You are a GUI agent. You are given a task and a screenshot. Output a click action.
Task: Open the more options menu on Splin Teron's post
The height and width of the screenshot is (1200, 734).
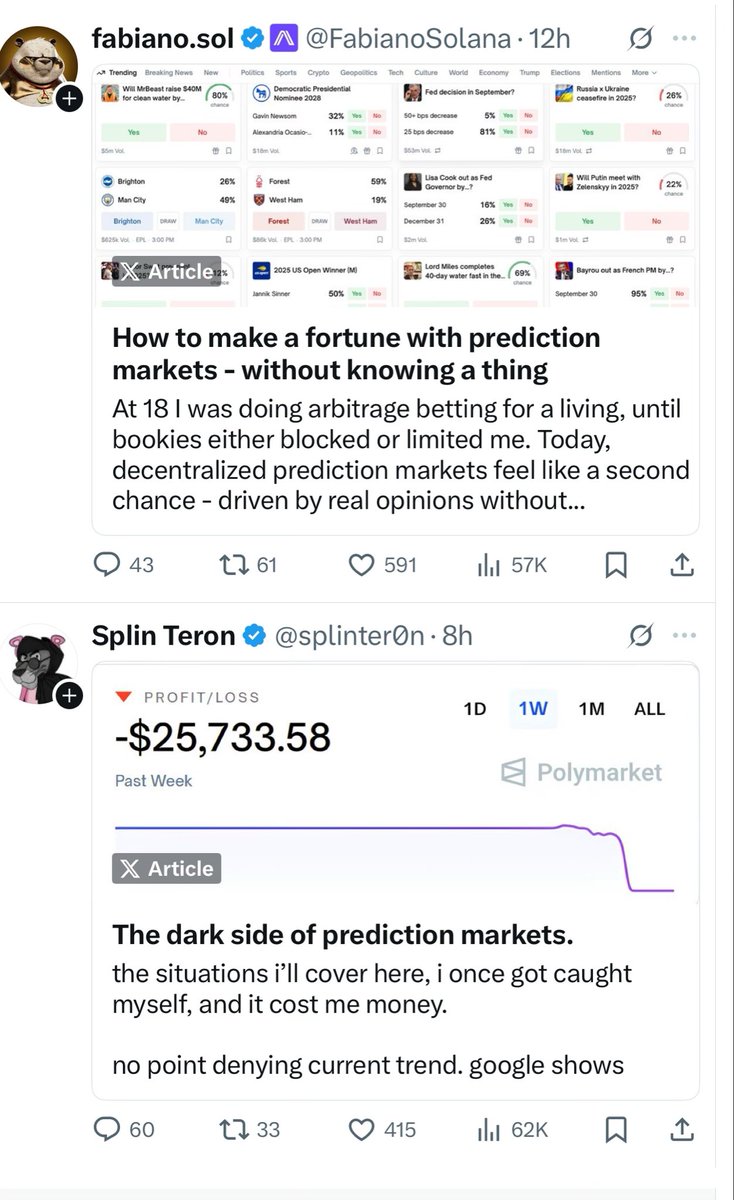click(x=685, y=634)
